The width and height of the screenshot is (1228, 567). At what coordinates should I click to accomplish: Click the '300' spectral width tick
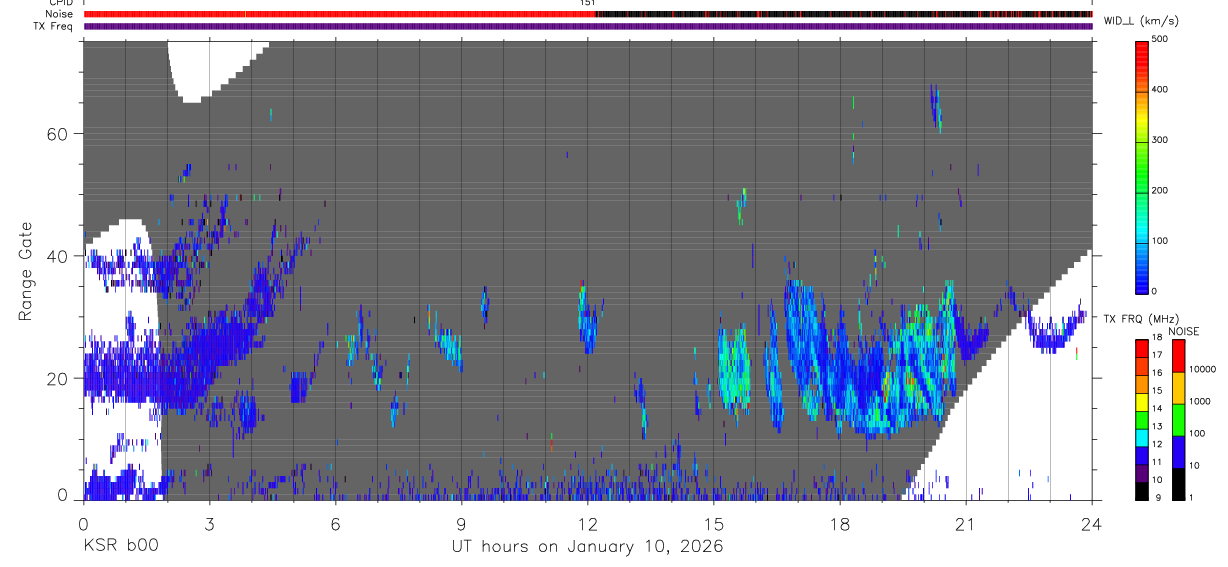pyautogui.click(x=1160, y=140)
